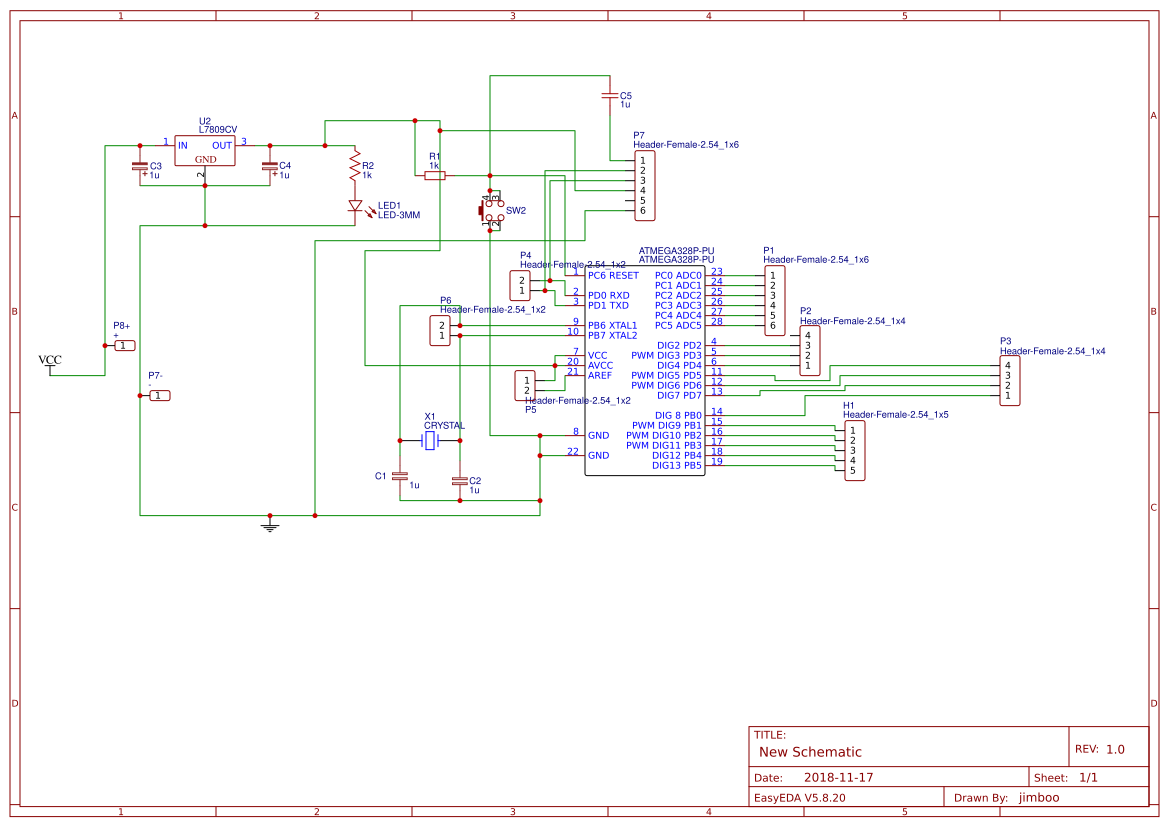Click the "jimboo" drawn-by name

tap(1039, 797)
